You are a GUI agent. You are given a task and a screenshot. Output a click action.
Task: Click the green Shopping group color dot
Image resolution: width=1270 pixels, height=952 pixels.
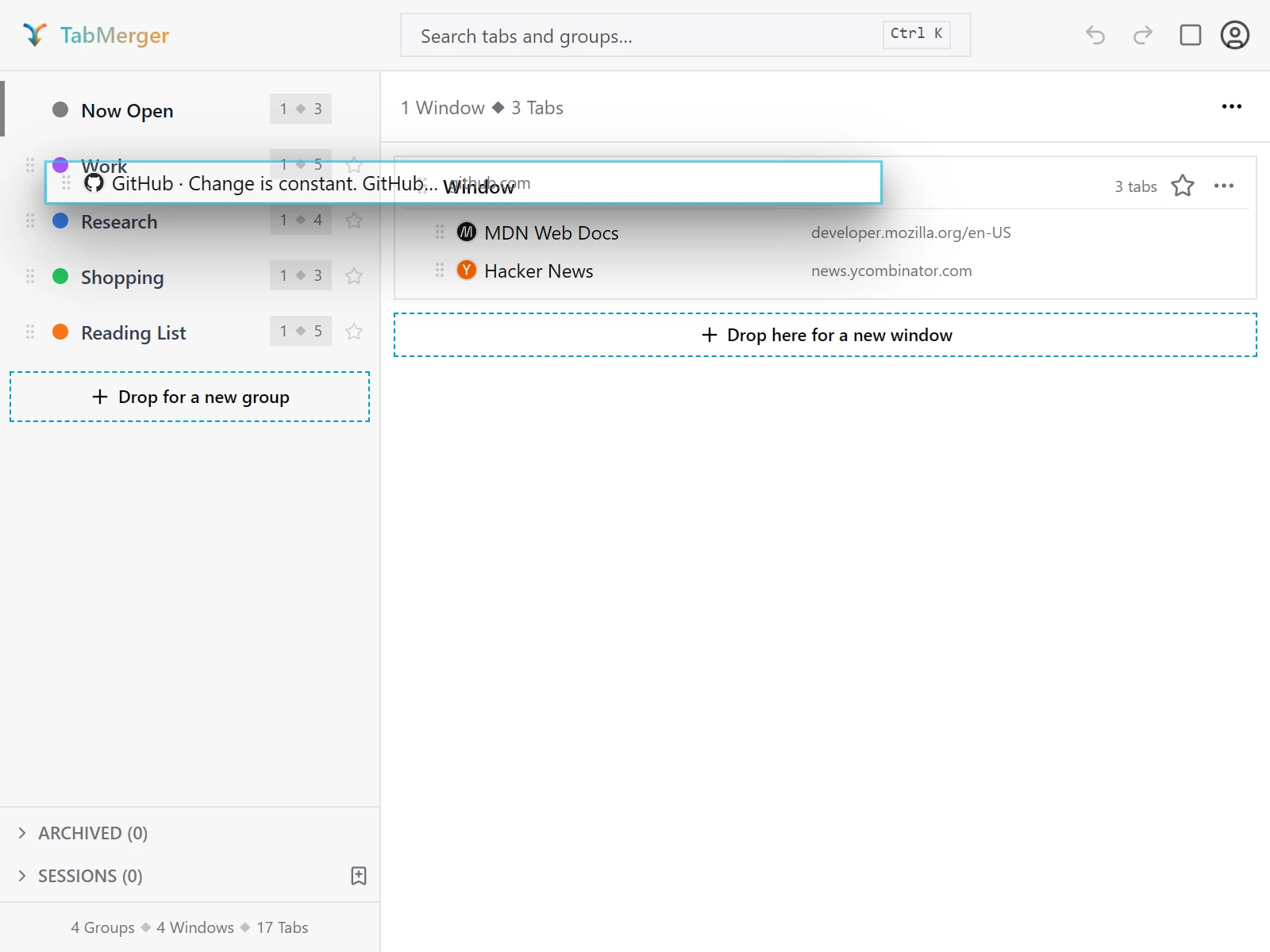pyautogui.click(x=60, y=276)
